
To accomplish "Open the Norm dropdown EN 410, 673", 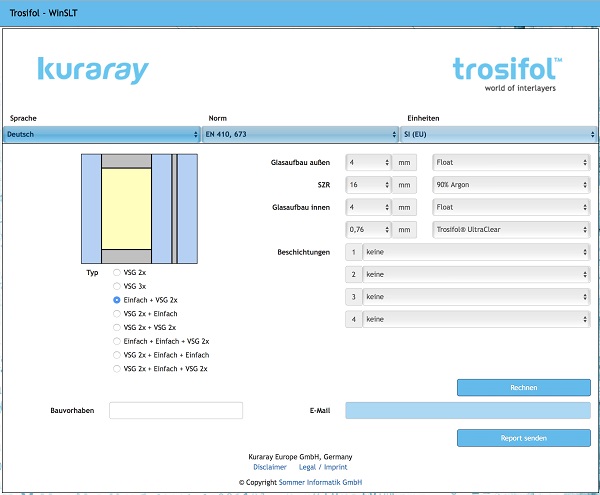I will point(301,134).
